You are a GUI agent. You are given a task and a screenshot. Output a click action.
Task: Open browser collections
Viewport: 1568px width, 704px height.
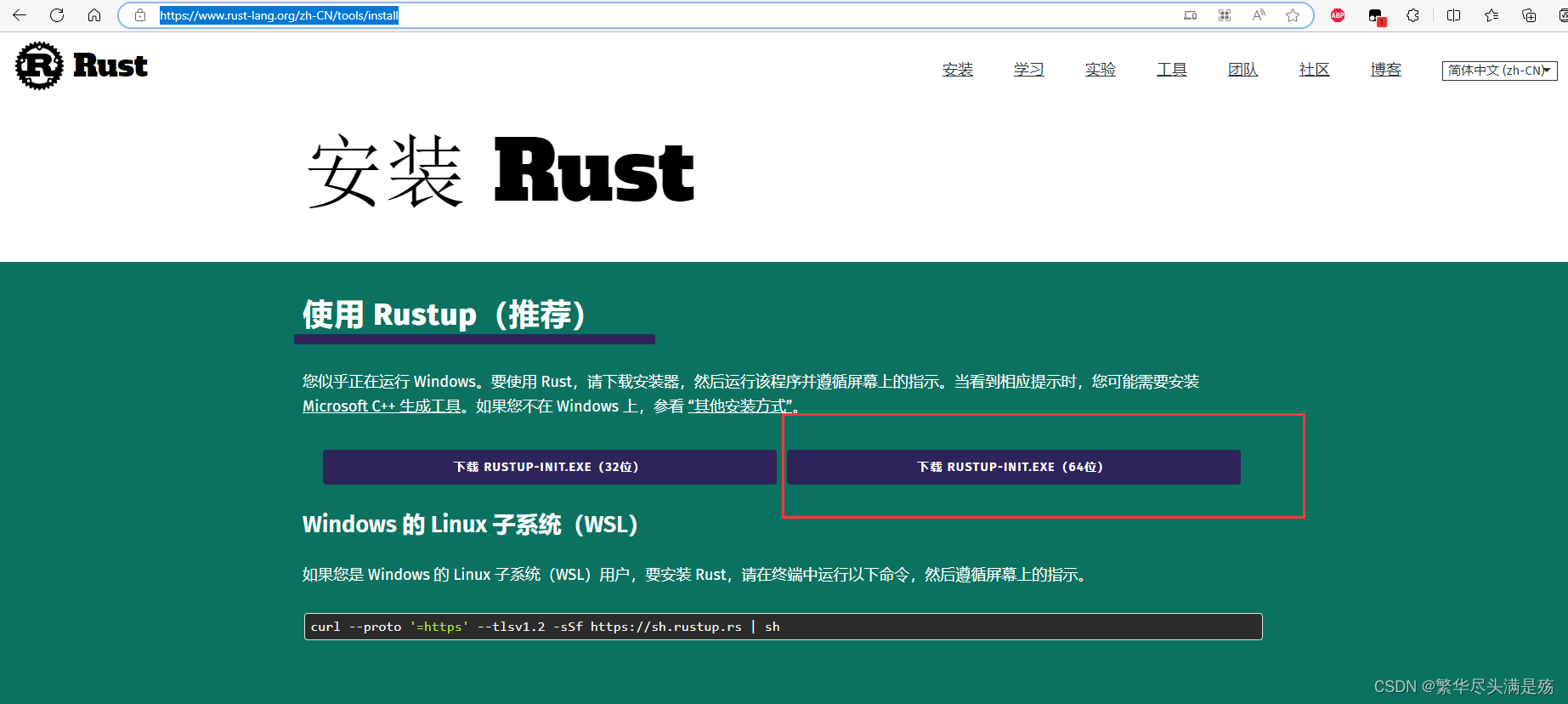(1529, 15)
